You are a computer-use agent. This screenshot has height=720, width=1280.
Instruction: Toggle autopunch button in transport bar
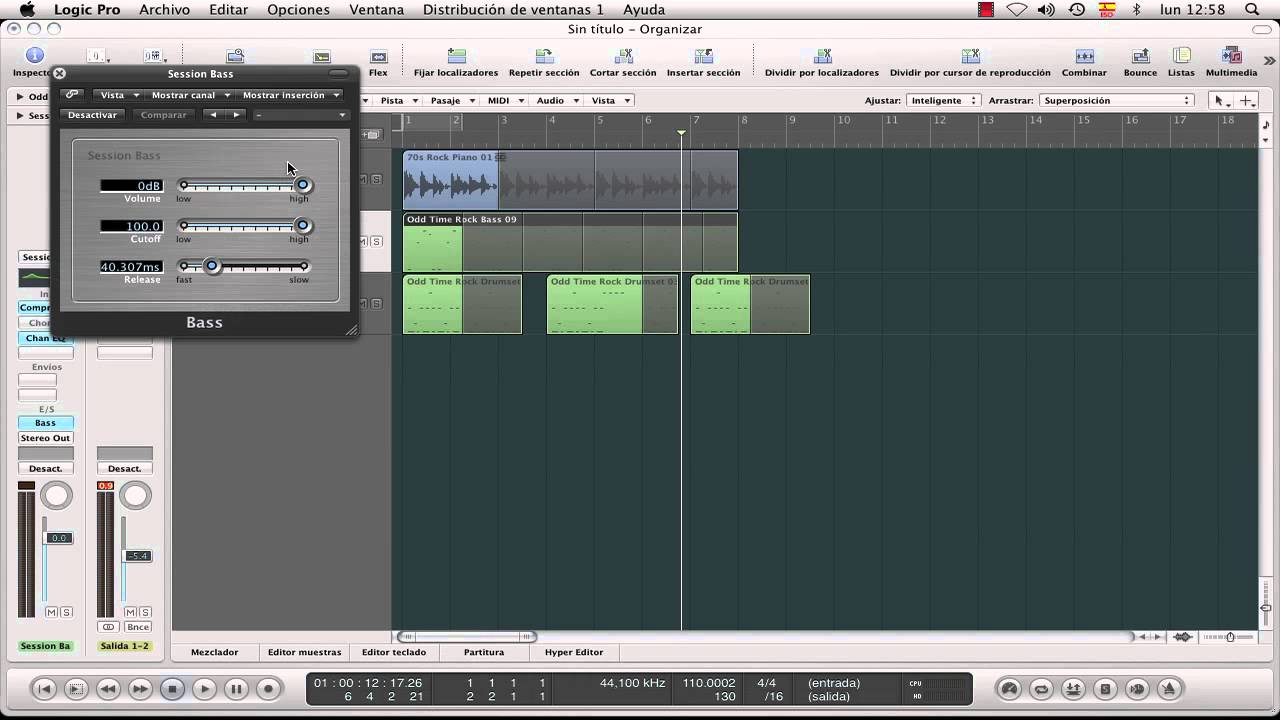coord(1073,689)
